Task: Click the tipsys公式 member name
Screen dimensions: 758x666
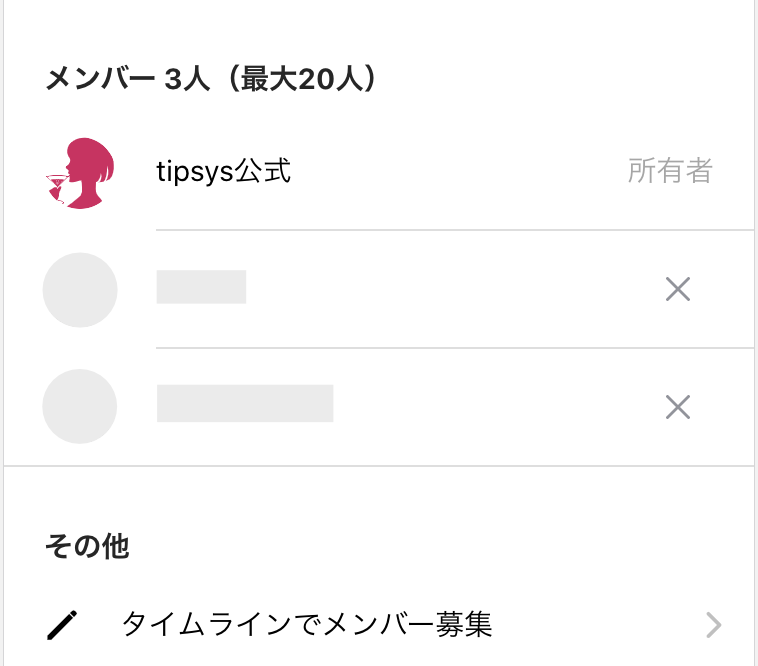Action: [223, 171]
